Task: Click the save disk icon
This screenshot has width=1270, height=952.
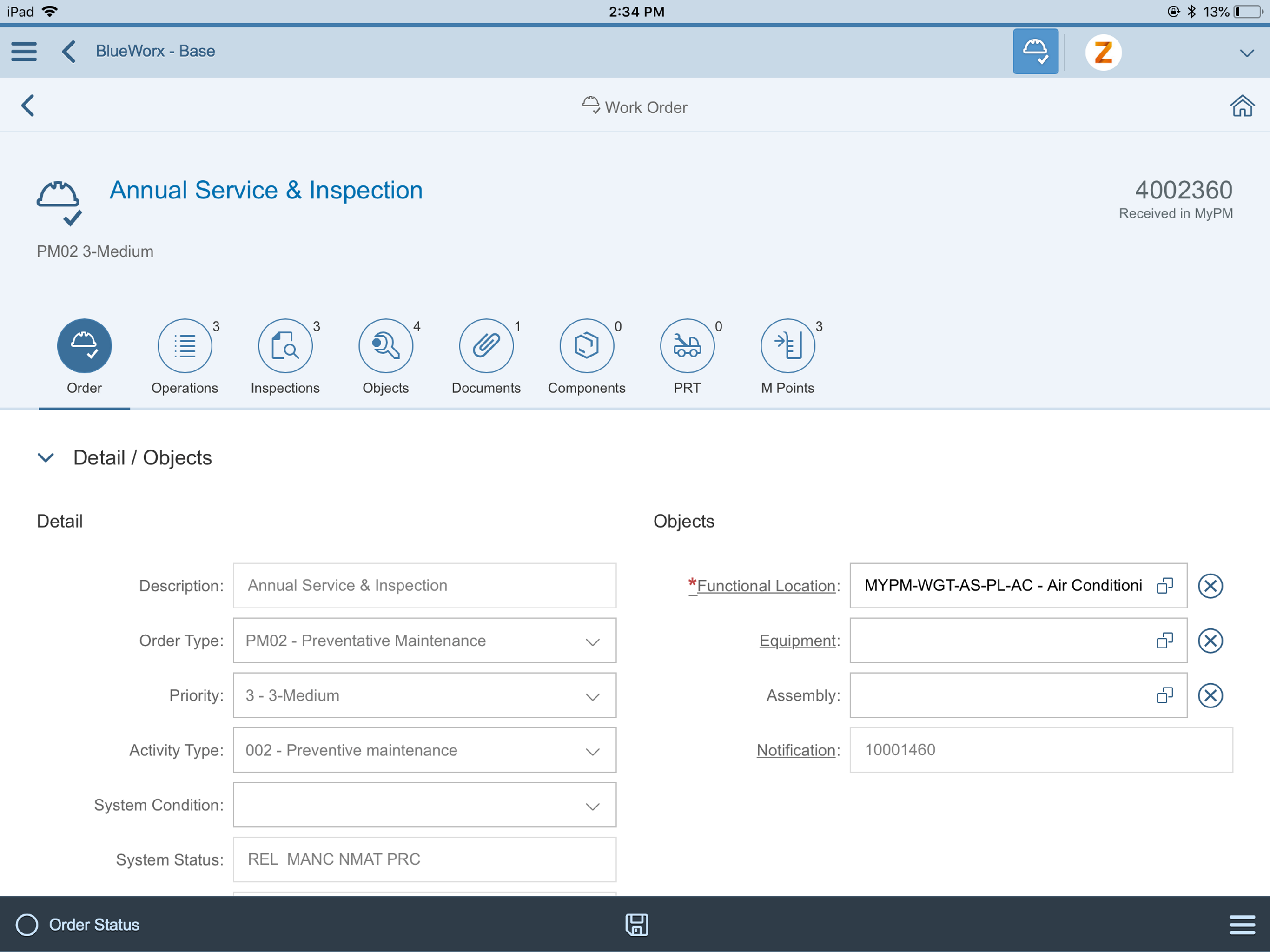Action: pyautogui.click(x=636, y=925)
